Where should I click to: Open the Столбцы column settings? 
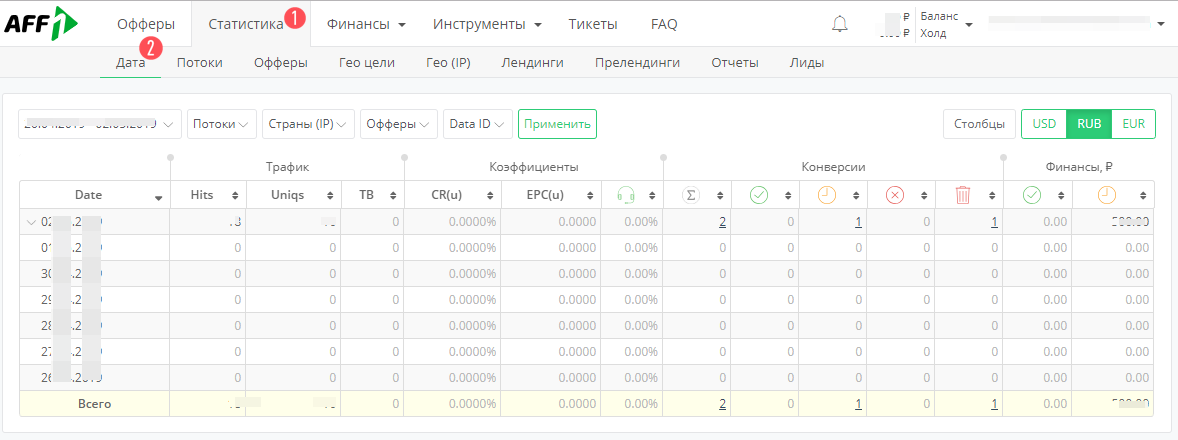click(x=978, y=124)
